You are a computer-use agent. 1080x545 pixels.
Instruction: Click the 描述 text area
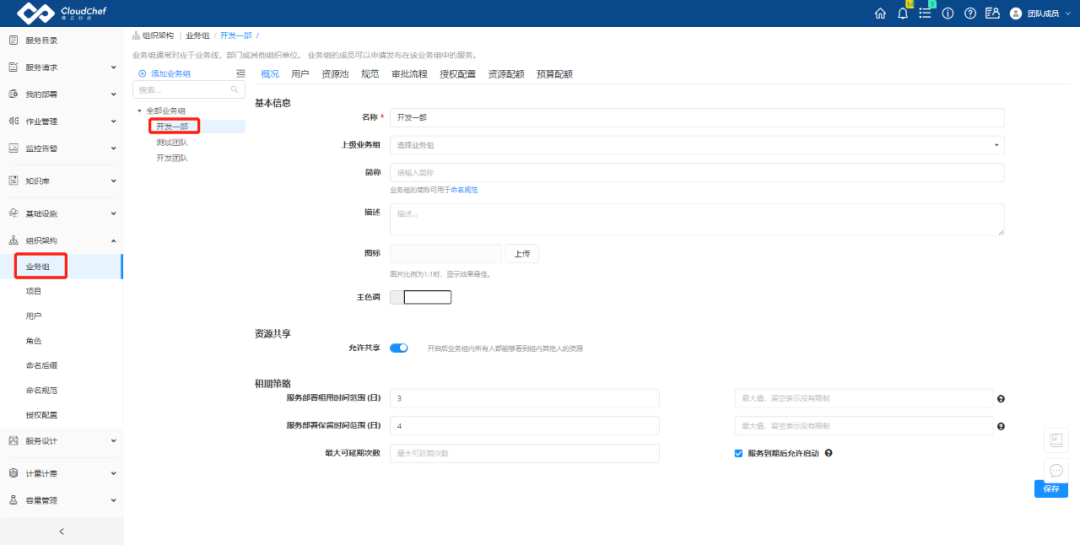click(697, 219)
